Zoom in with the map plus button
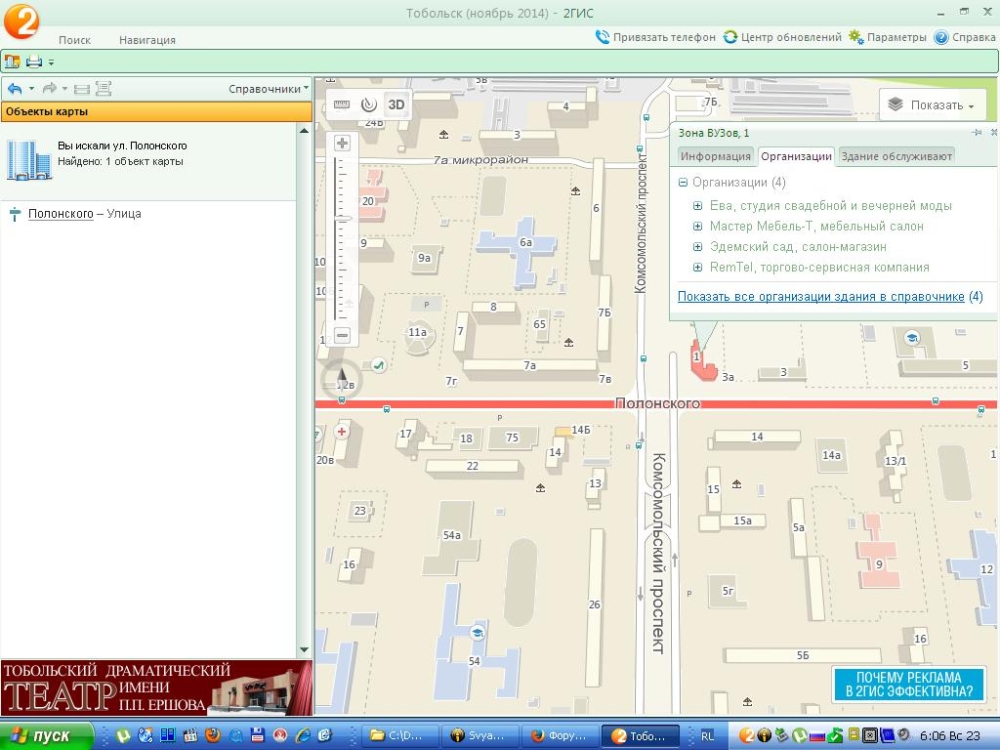This screenshot has width=1000, height=750. [342, 143]
